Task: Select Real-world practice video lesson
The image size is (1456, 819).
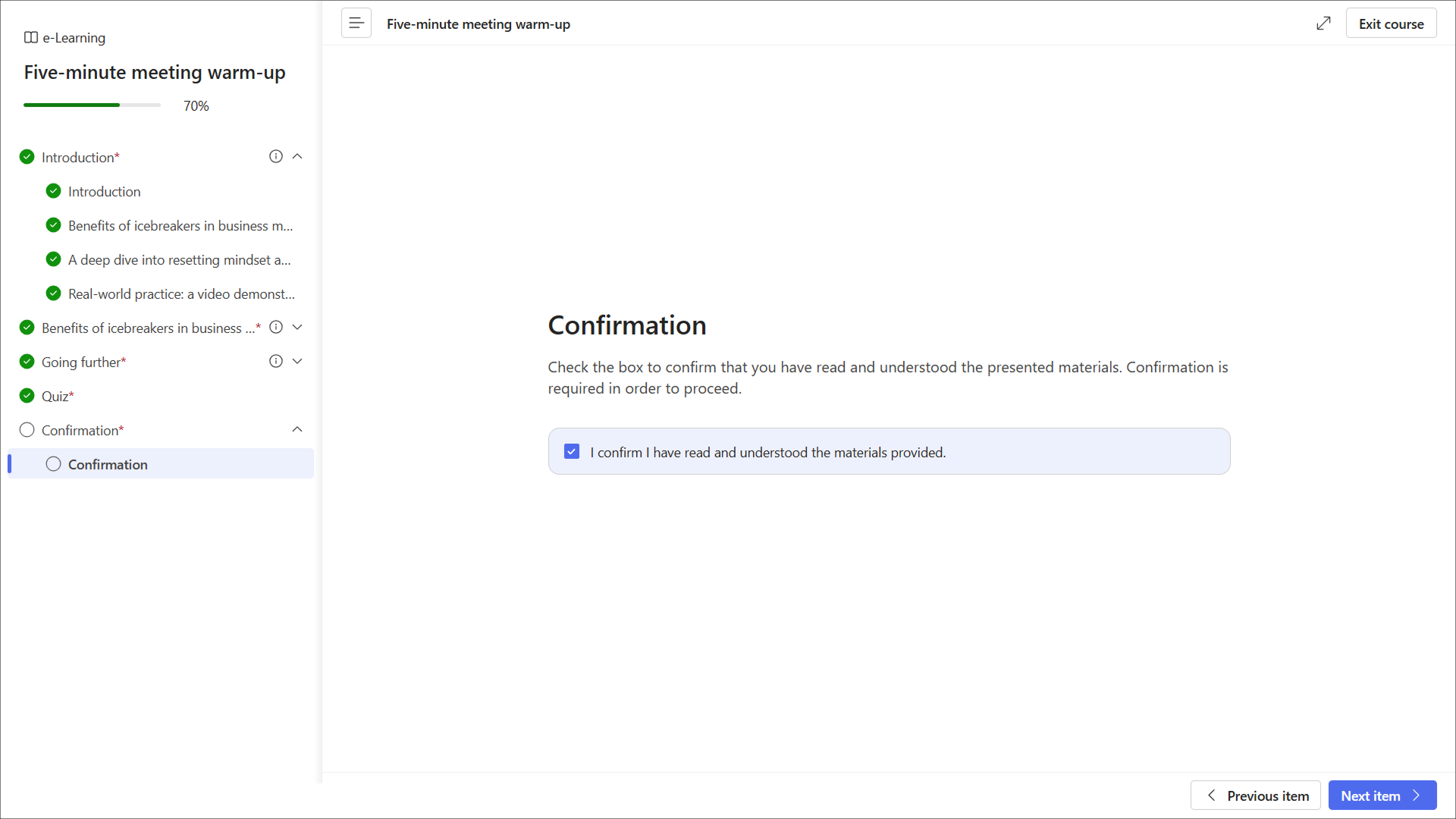Action: click(x=180, y=293)
